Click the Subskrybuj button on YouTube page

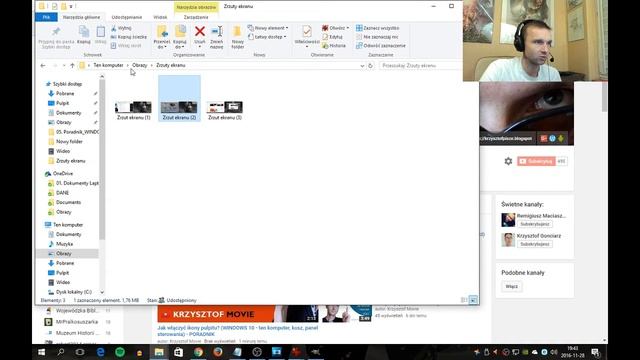pos(536,161)
